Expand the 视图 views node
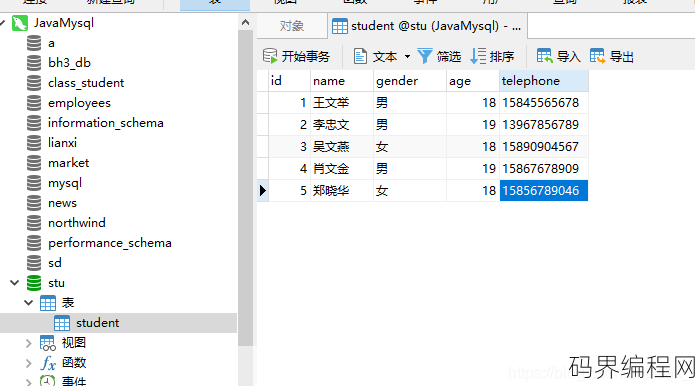Viewport: 695px width, 386px height. (29, 343)
